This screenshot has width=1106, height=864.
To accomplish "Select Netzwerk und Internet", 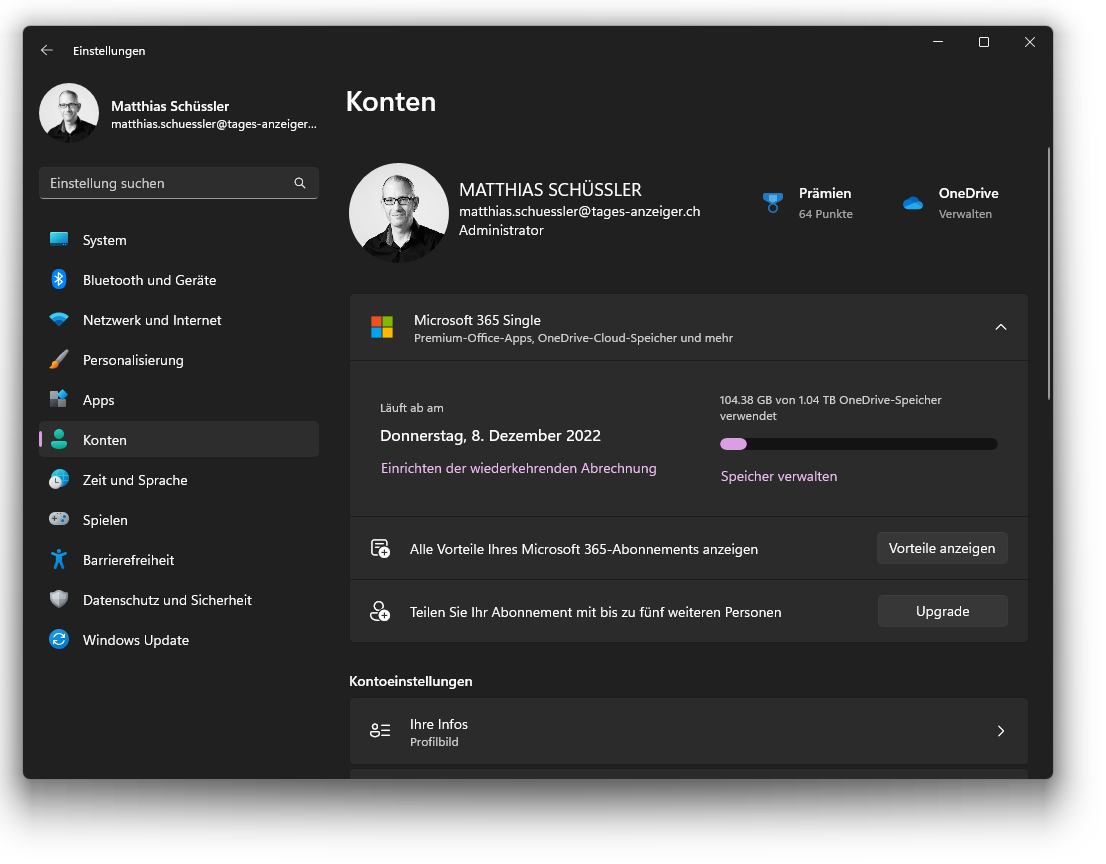I will tap(179, 320).
